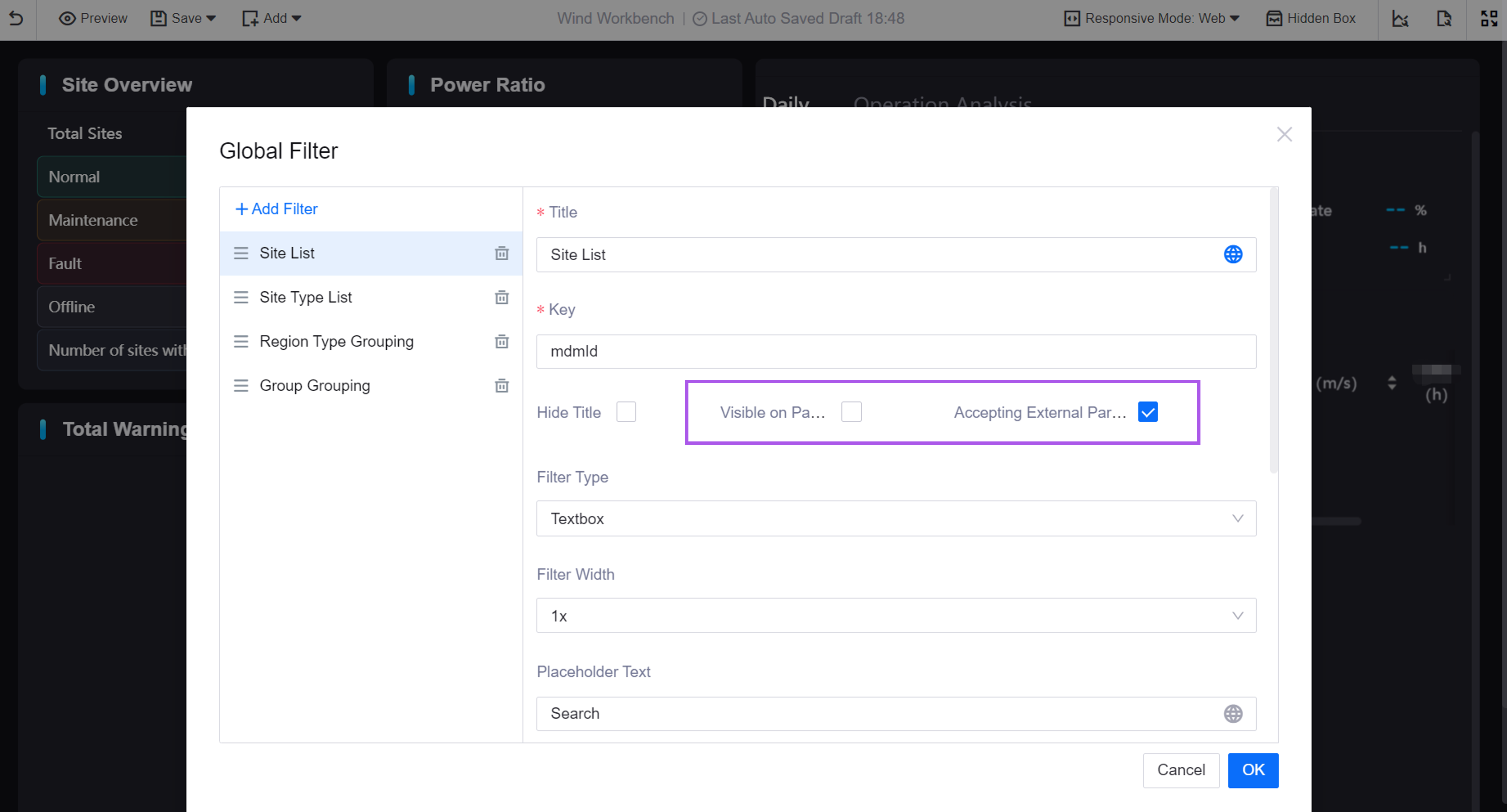Click the grid layout icon at top right
1507x812 pixels.
(x=1488, y=18)
